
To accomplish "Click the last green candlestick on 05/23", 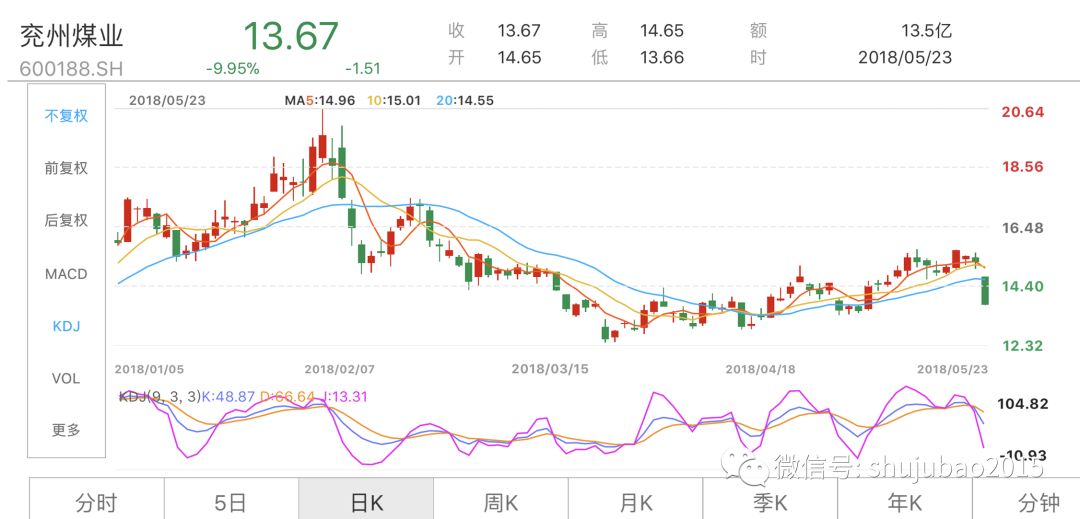I will point(985,290).
